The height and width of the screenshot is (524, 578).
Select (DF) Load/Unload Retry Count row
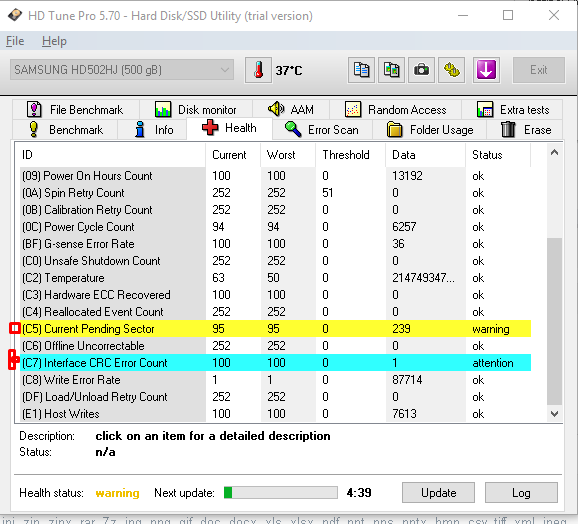[275, 397]
